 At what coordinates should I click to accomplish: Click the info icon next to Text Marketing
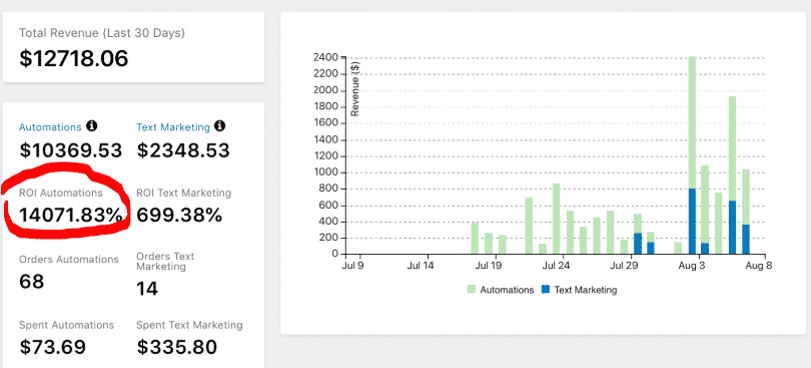220,126
